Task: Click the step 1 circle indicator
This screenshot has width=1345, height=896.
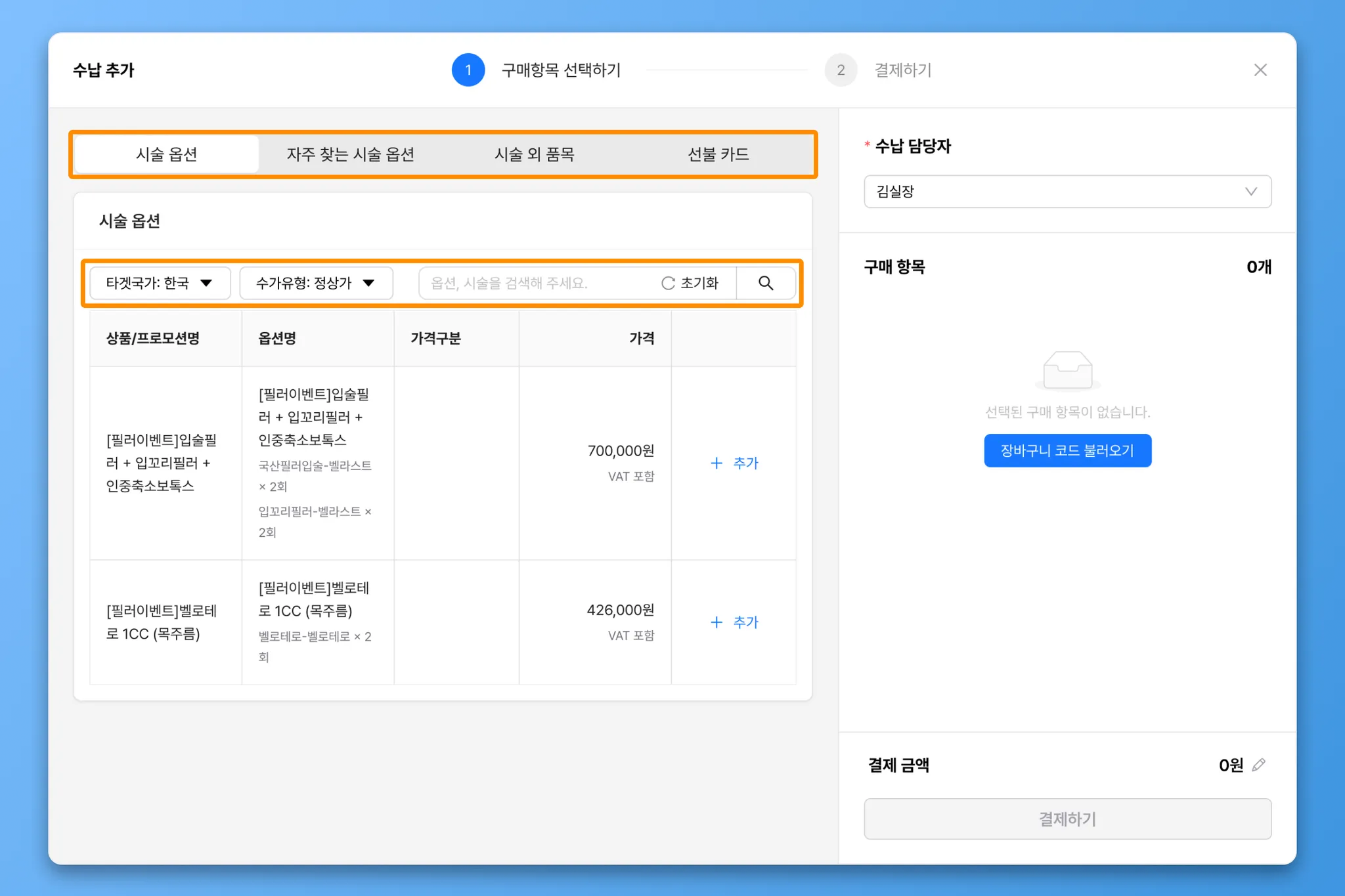Action: pos(468,70)
